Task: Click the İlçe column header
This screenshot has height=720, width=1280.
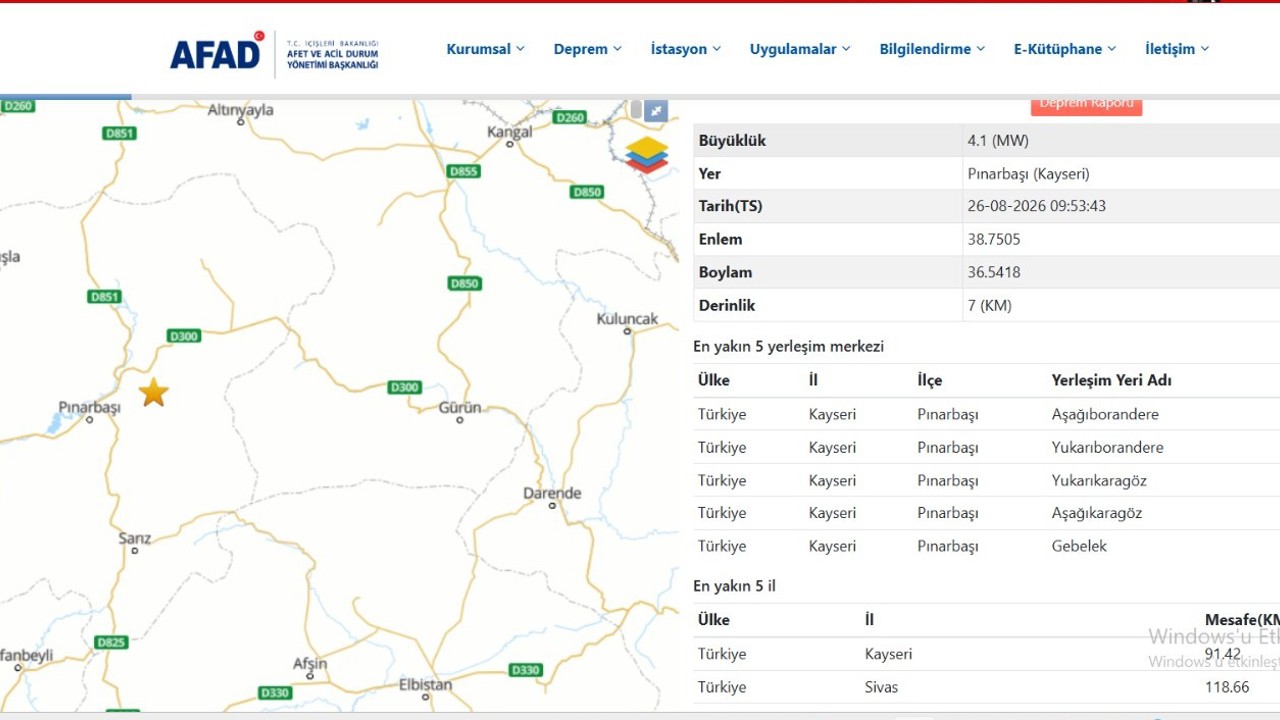Action: (929, 380)
